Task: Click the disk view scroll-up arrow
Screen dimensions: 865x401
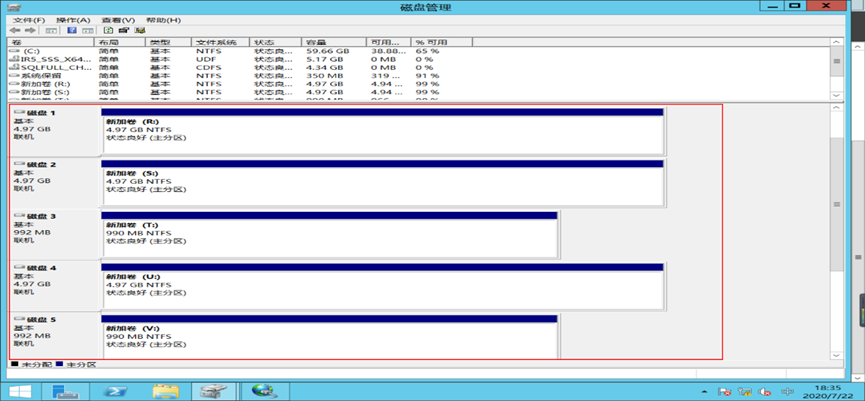Action: [837, 108]
